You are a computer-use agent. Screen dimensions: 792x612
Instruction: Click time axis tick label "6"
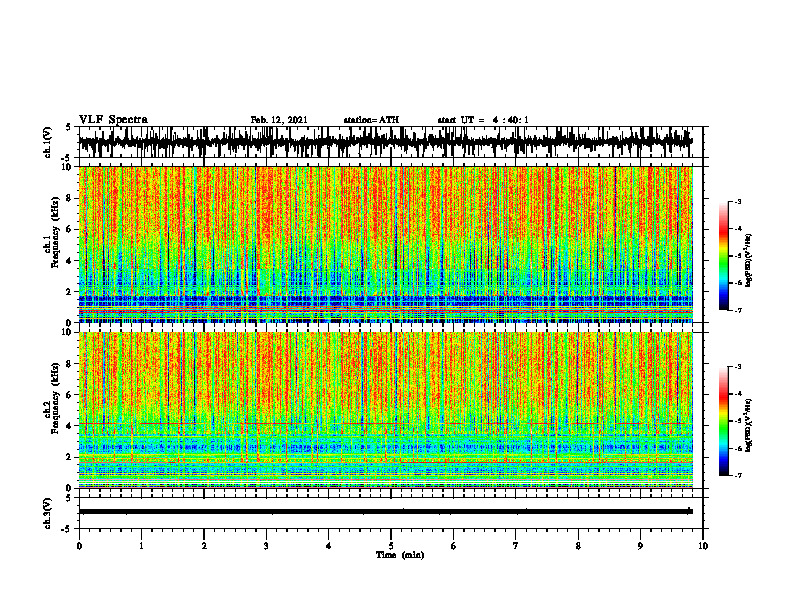[x=454, y=546]
